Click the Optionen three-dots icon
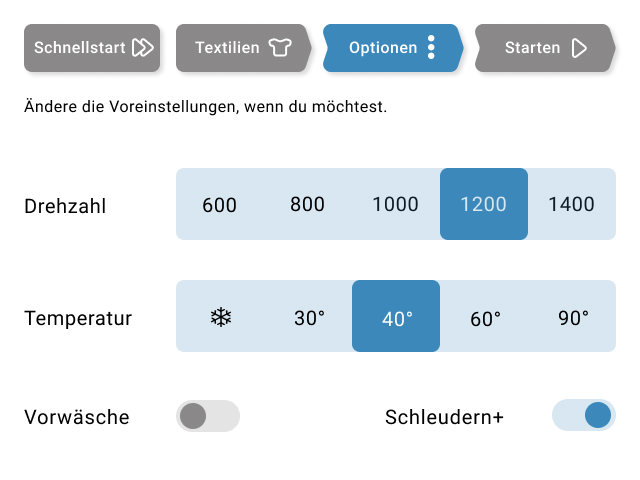 point(431,47)
